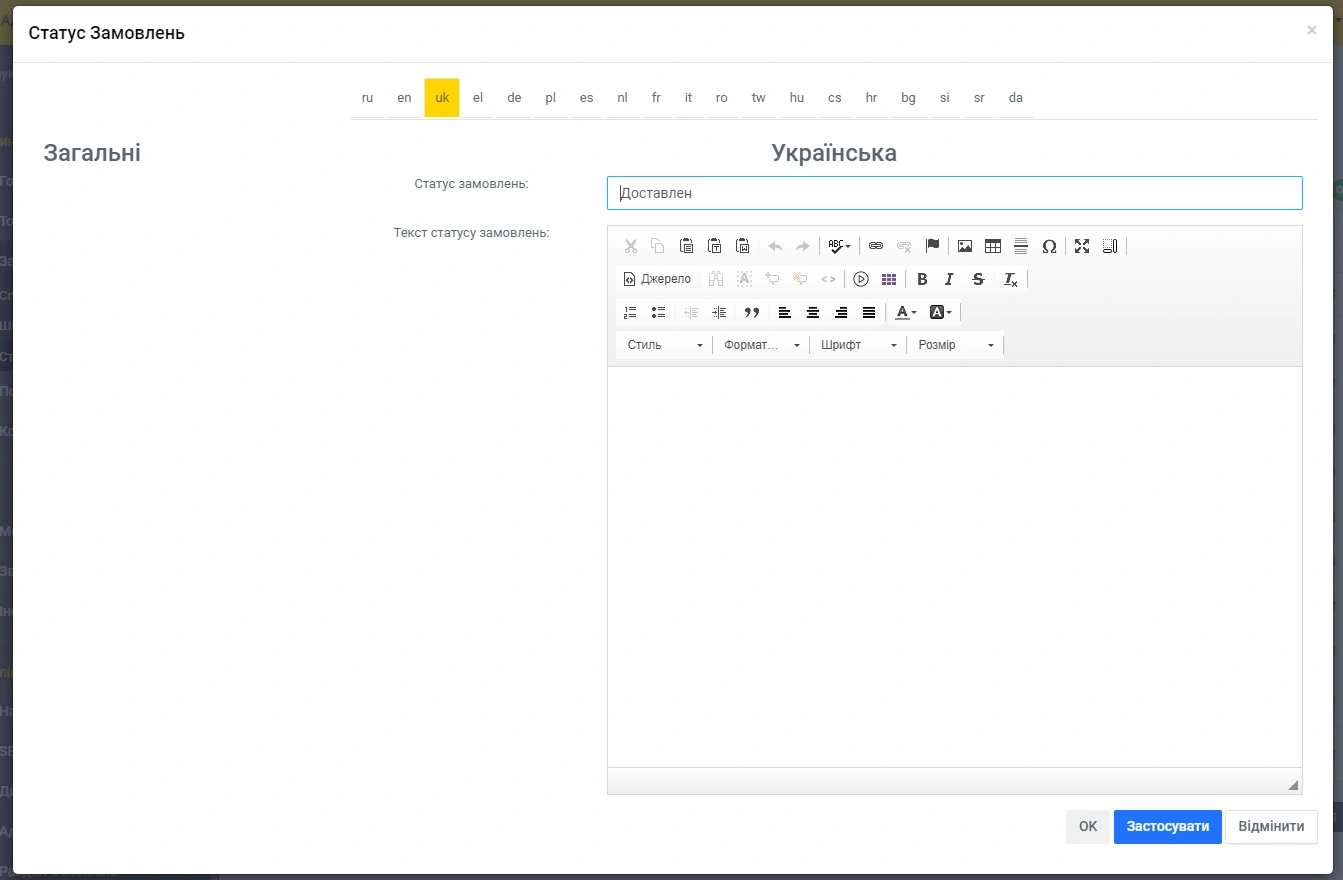Toggle the Джерело source view

coord(657,280)
